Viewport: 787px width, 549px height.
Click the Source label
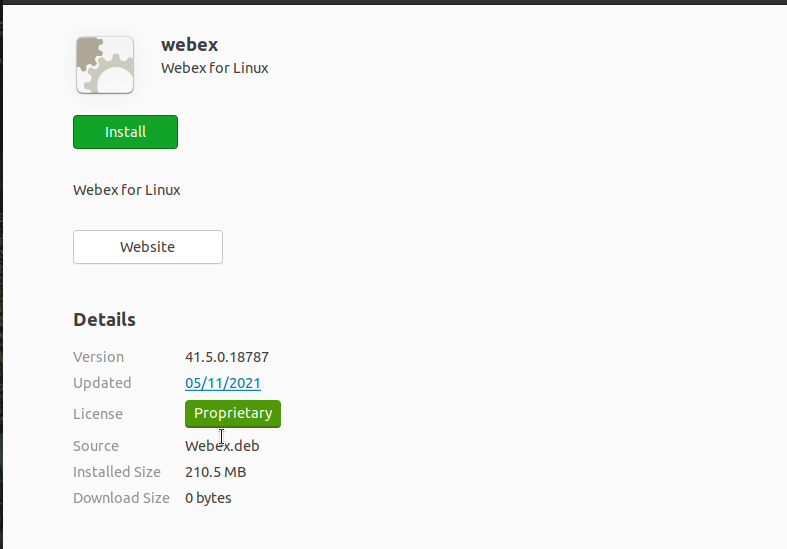pos(96,446)
